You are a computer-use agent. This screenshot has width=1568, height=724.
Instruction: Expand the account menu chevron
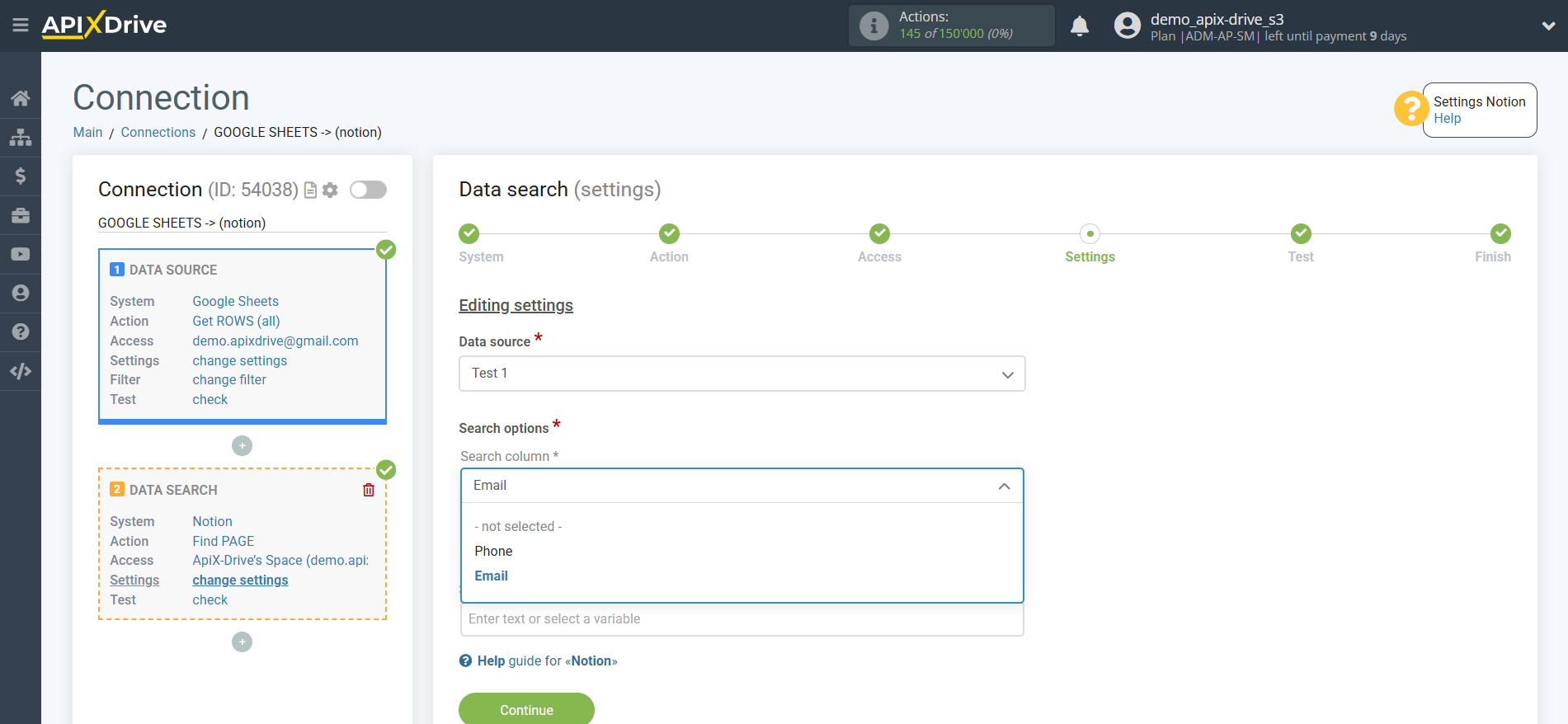pyautogui.click(x=1548, y=26)
